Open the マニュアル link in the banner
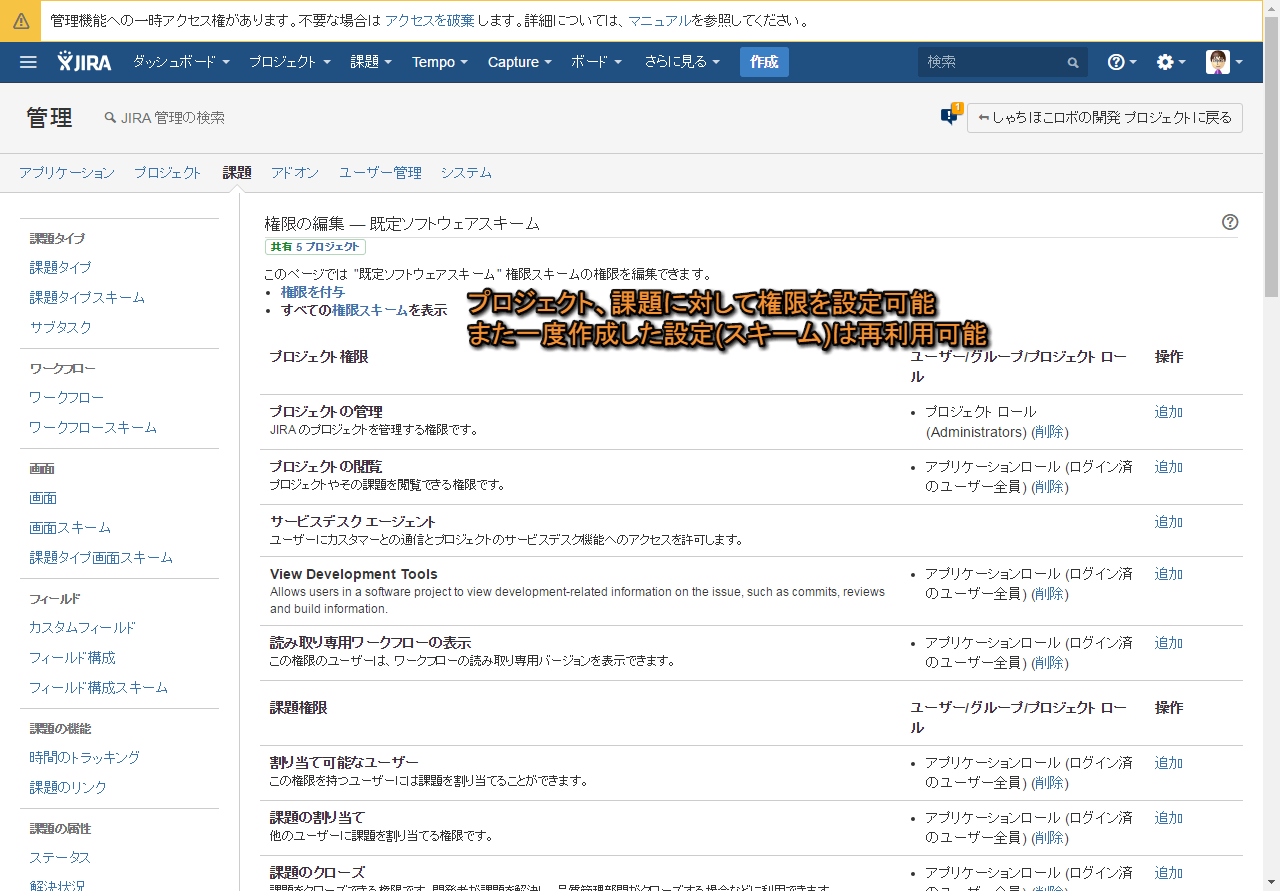This screenshot has height=891, width=1280. 659,20
